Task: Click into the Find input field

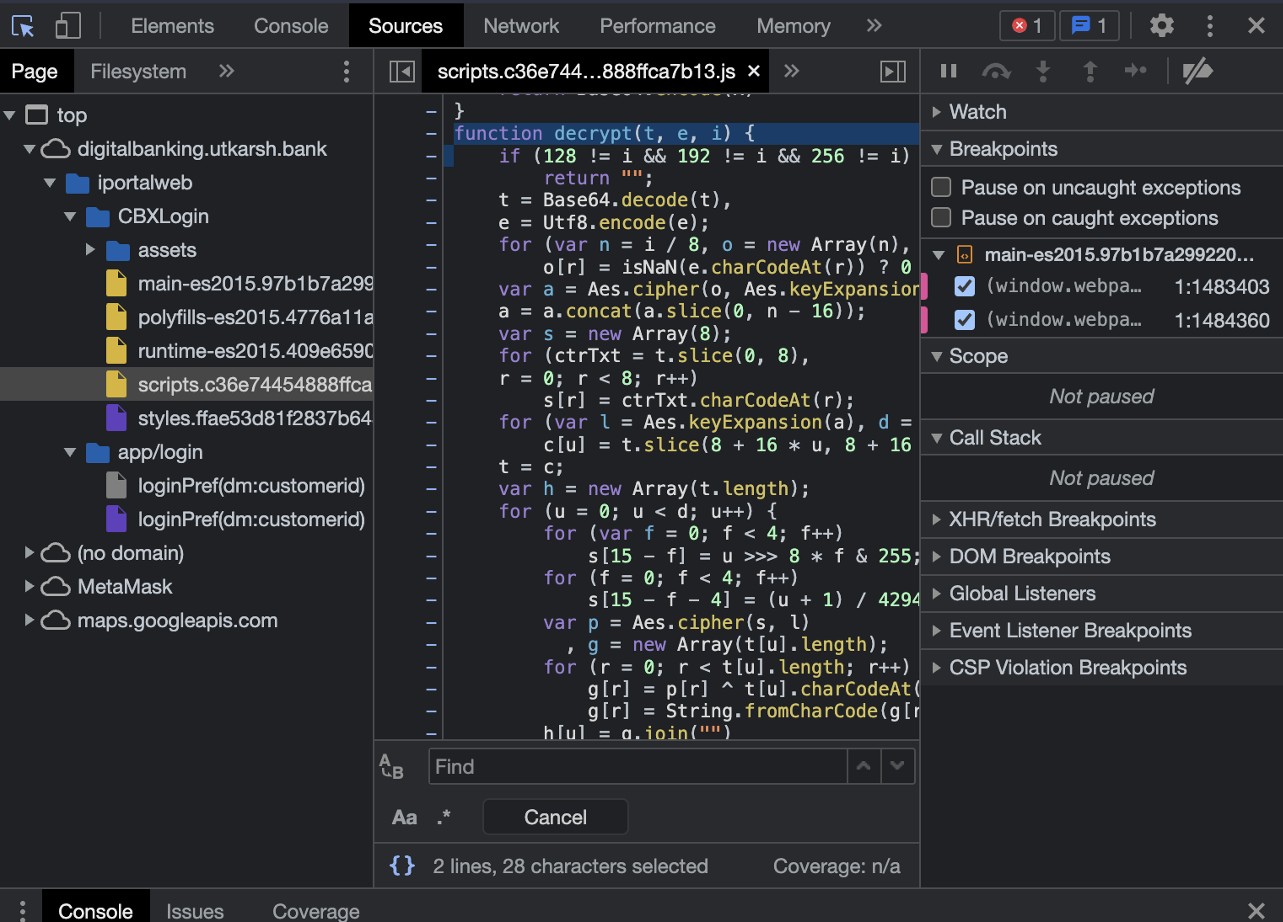Action: [x=638, y=767]
